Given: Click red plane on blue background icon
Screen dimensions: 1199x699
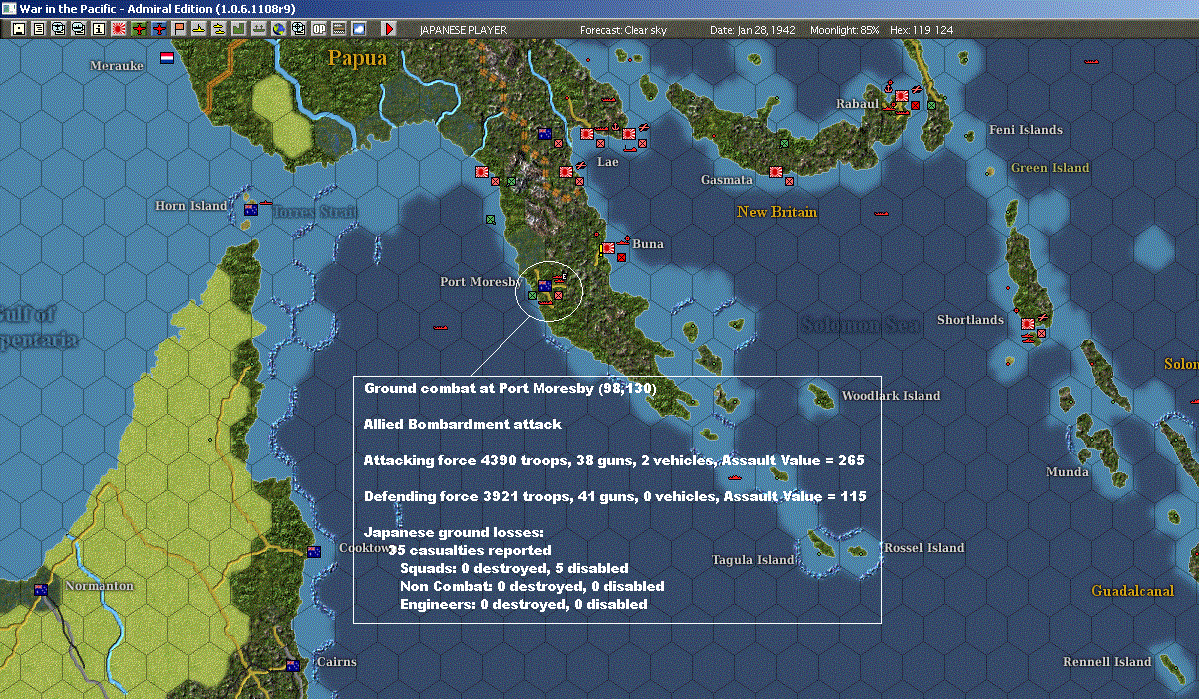Looking at the screenshot, I should pos(158,29).
